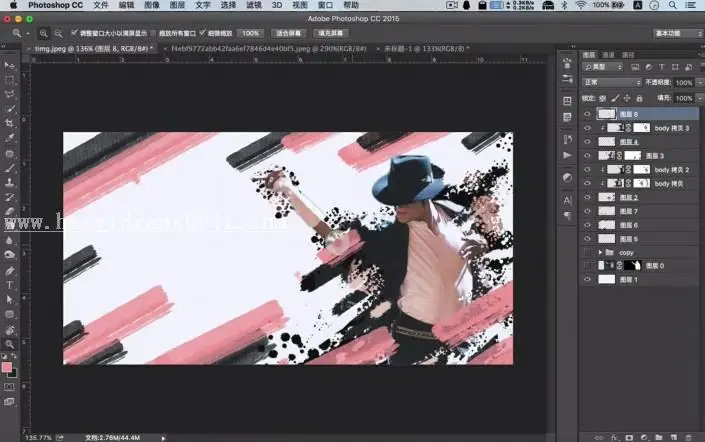Switch to the timg.jpeg document tab
705x442 pixels.
tap(92, 48)
